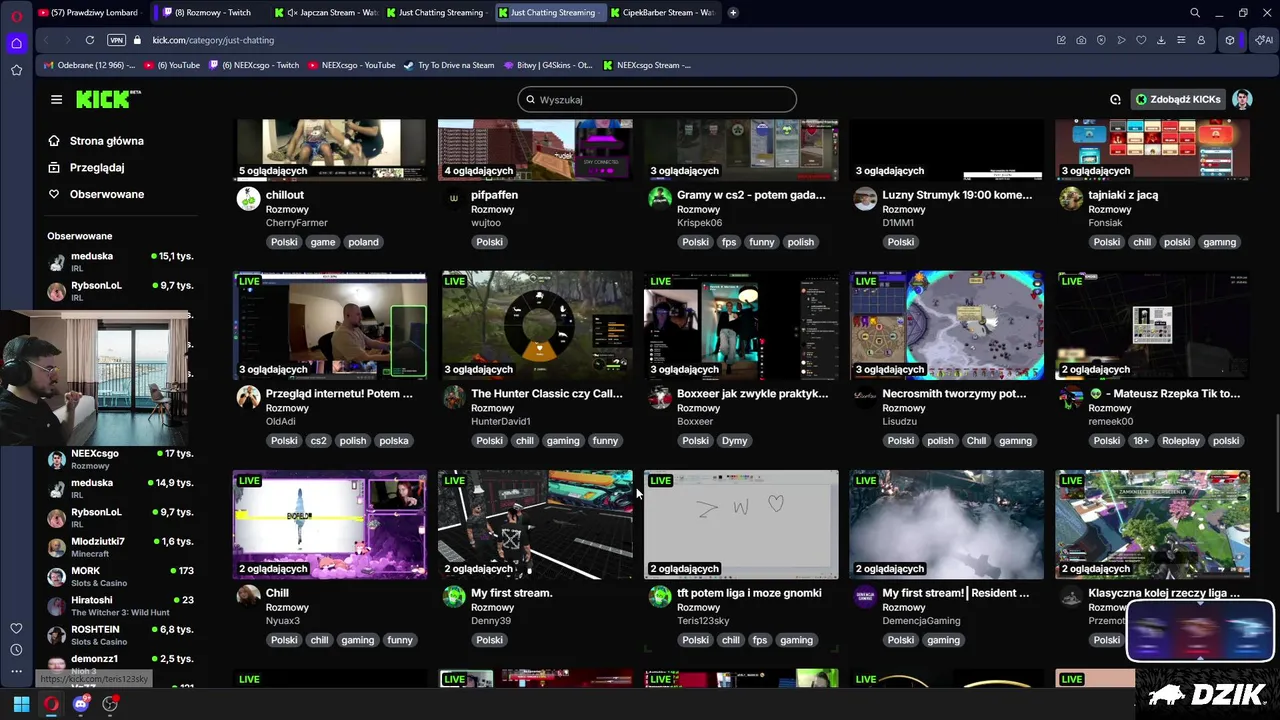Open Bitwy G4Skins bookmark
The height and width of the screenshot is (720, 1280).
point(549,65)
